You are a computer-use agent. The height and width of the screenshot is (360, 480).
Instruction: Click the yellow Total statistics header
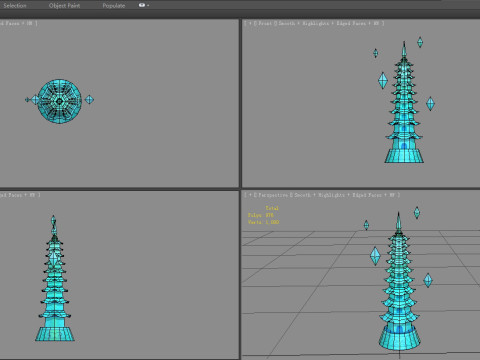pyautogui.click(x=272, y=208)
